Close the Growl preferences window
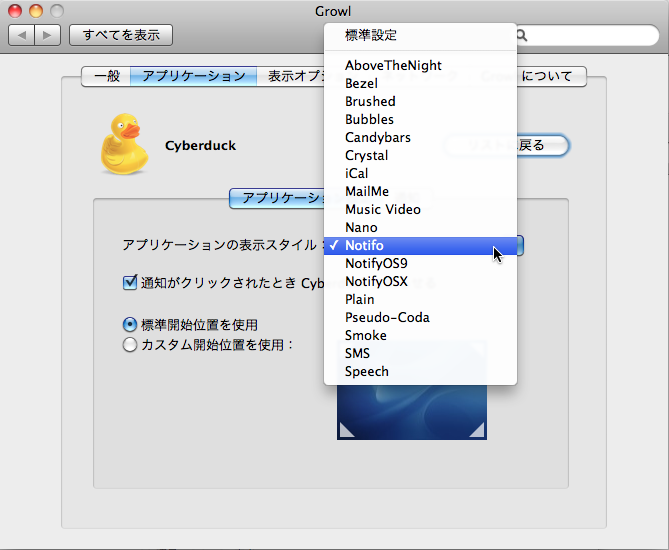This screenshot has height=550, width=669. (15, 11)
